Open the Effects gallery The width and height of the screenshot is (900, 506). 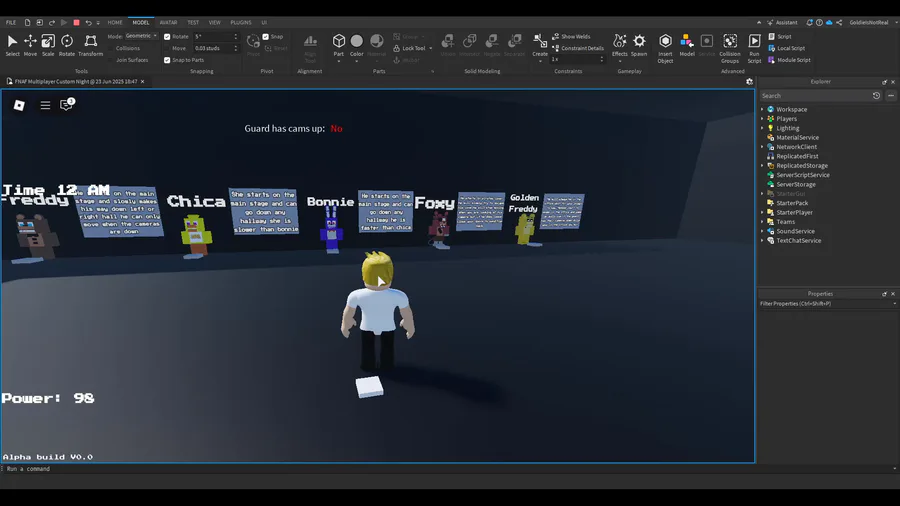[x=619, y=45]
